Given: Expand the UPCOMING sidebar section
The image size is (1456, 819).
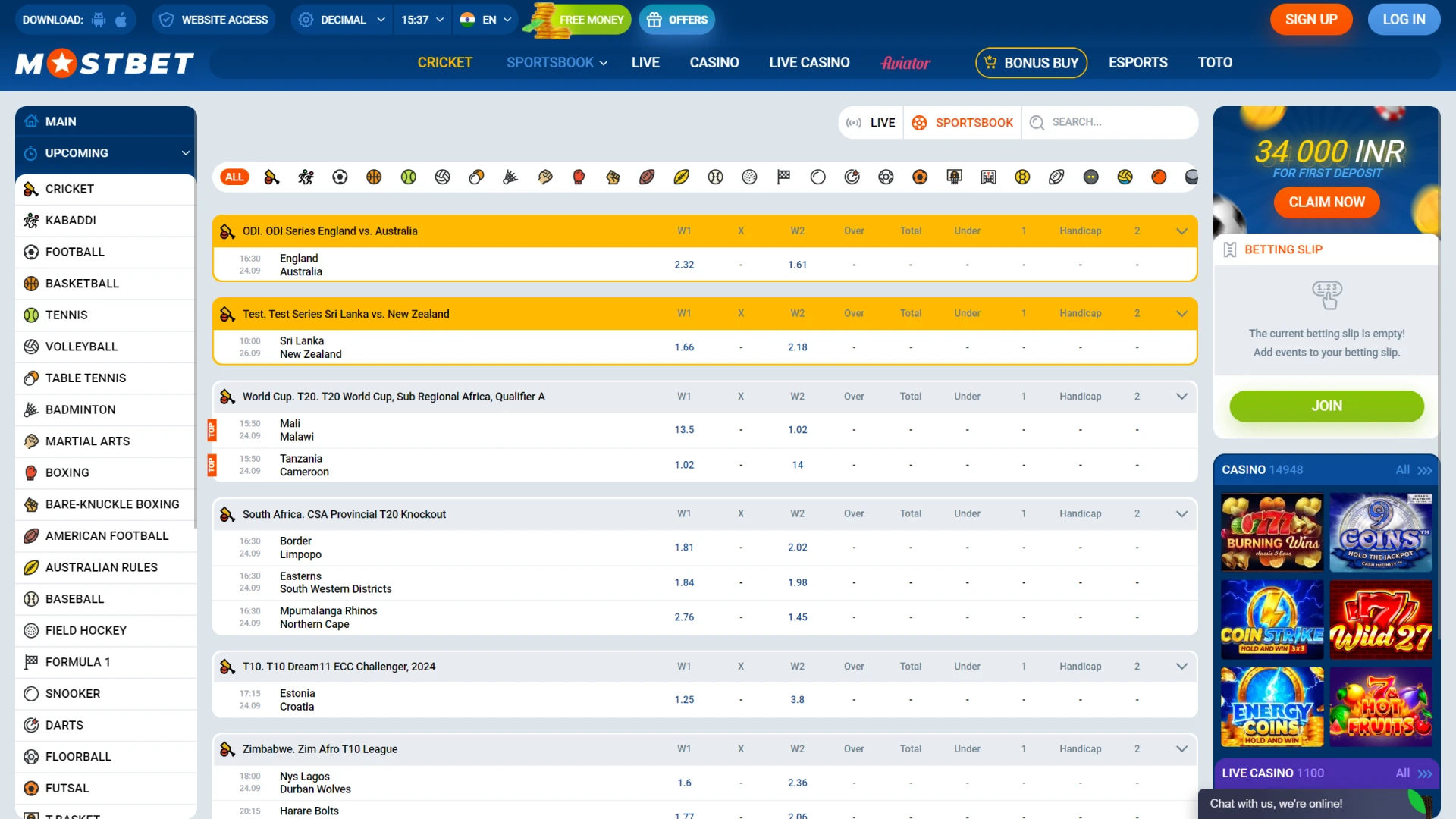Looking at the screenshot, I should [106, 153].
